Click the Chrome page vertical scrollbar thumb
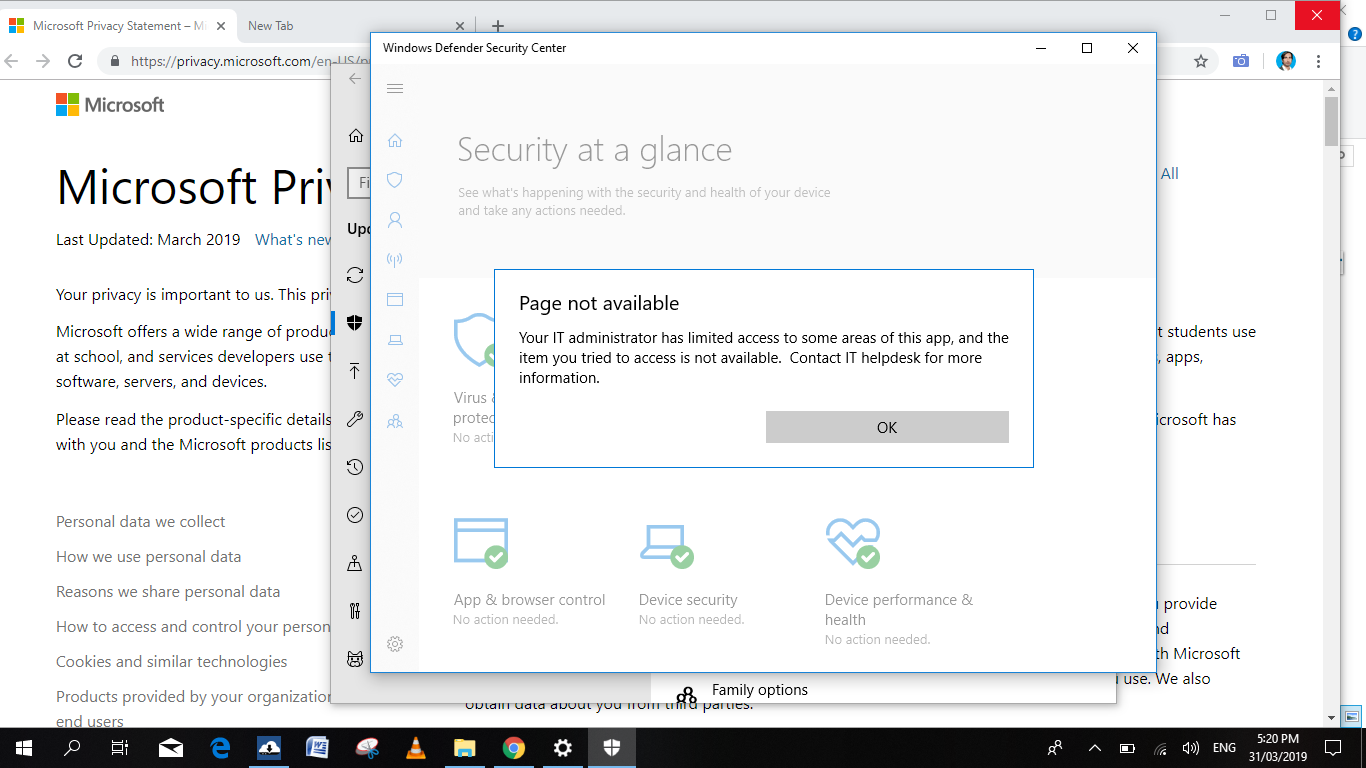1366x768 pixels. (x=1331, y=122)
